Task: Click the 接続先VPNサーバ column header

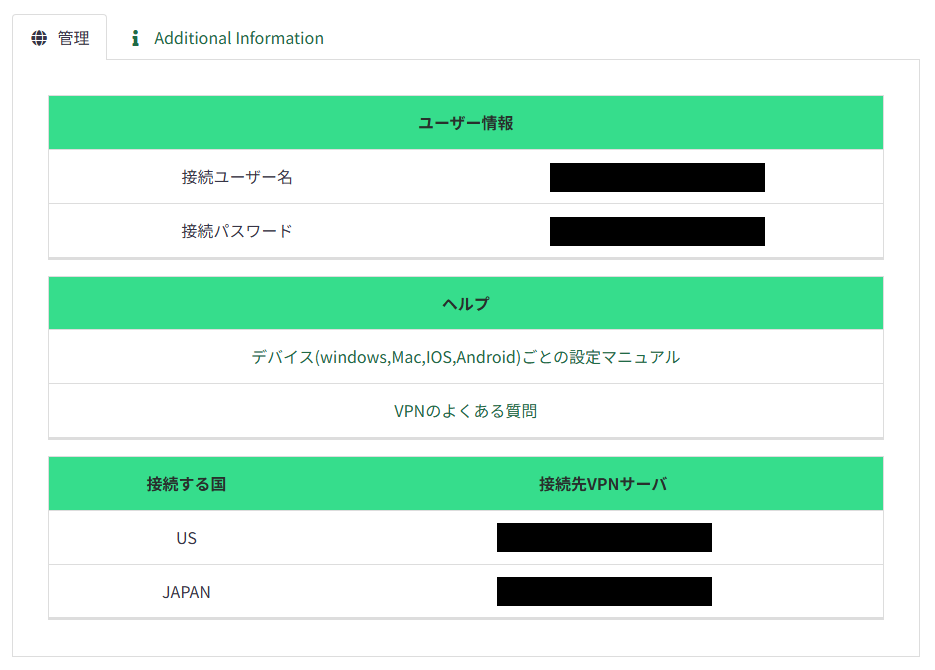Action: [603, 484]
